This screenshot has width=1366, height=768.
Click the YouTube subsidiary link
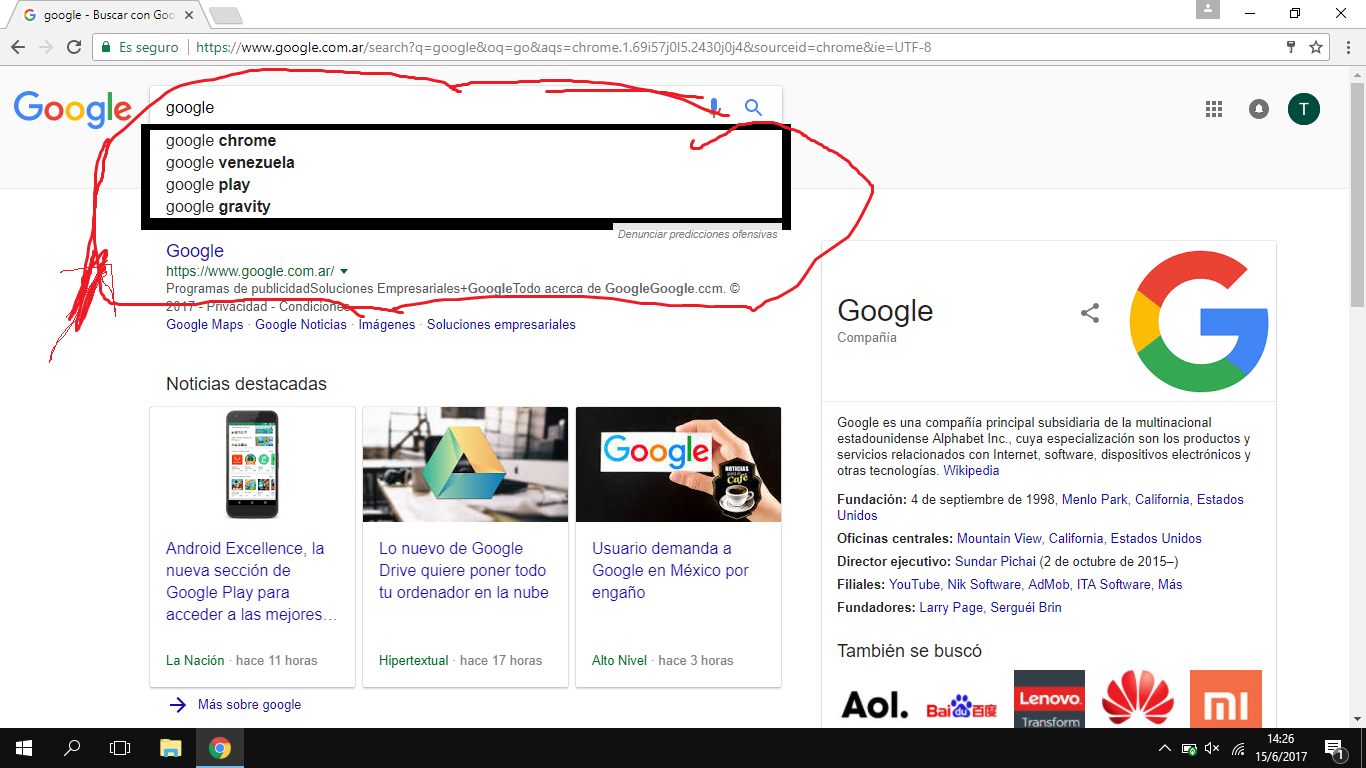(x=914, y=584)
